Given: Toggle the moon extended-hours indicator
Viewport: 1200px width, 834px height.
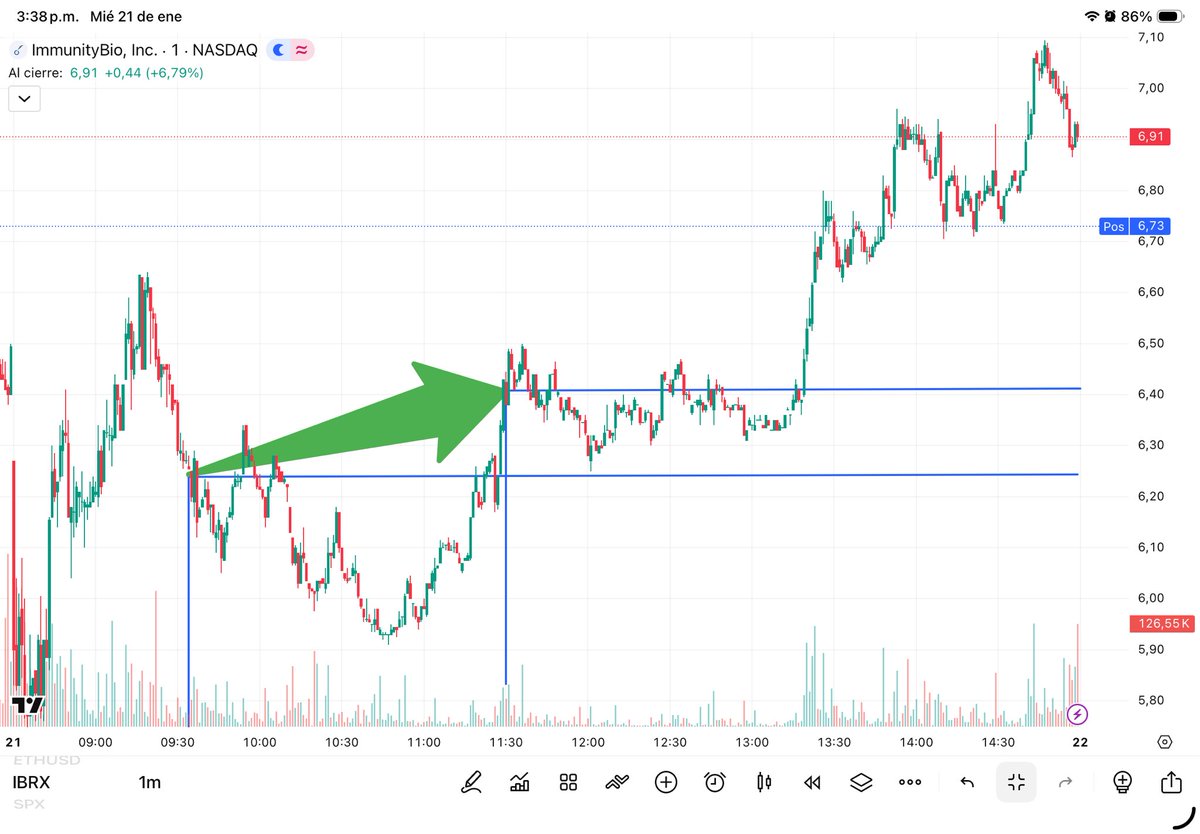Looking at the screenshot, I should [279, 49].
